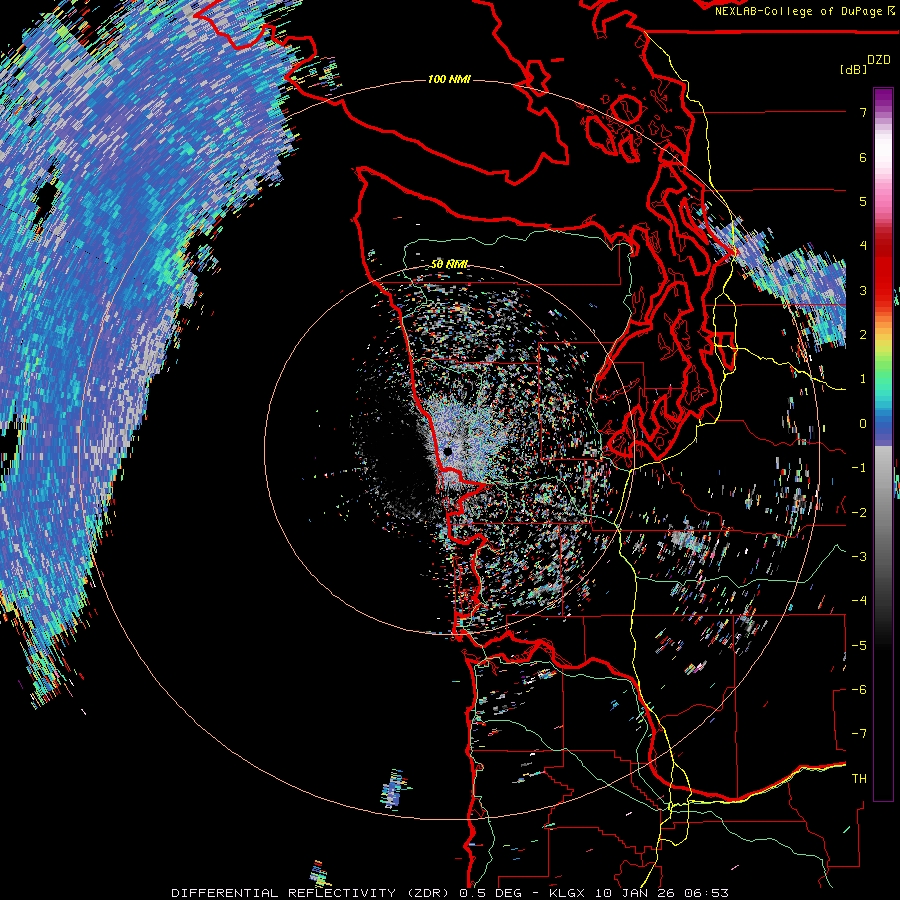The height and width of the screenshot is (900, 900).
Task: Click the white-pink band of the ZDR color bar
Action: [x=883, y=161]
